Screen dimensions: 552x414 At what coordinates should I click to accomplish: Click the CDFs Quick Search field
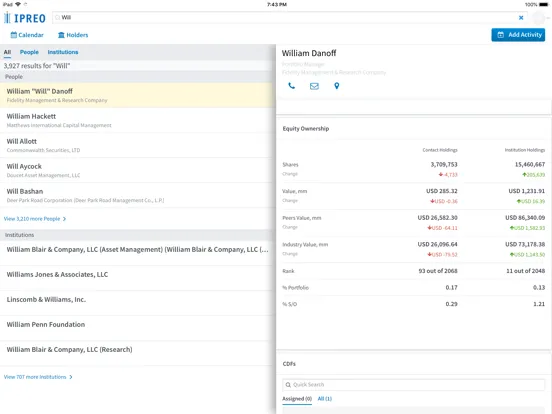tap(413, 384)
